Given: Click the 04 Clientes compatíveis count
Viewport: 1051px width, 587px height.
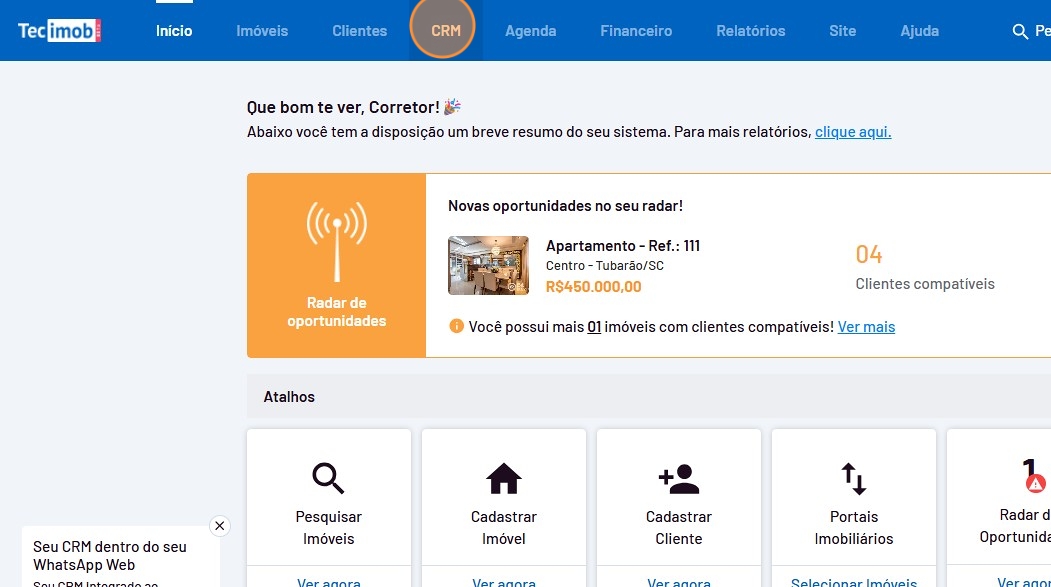Looking at the screenshot, I should (869, 254).
